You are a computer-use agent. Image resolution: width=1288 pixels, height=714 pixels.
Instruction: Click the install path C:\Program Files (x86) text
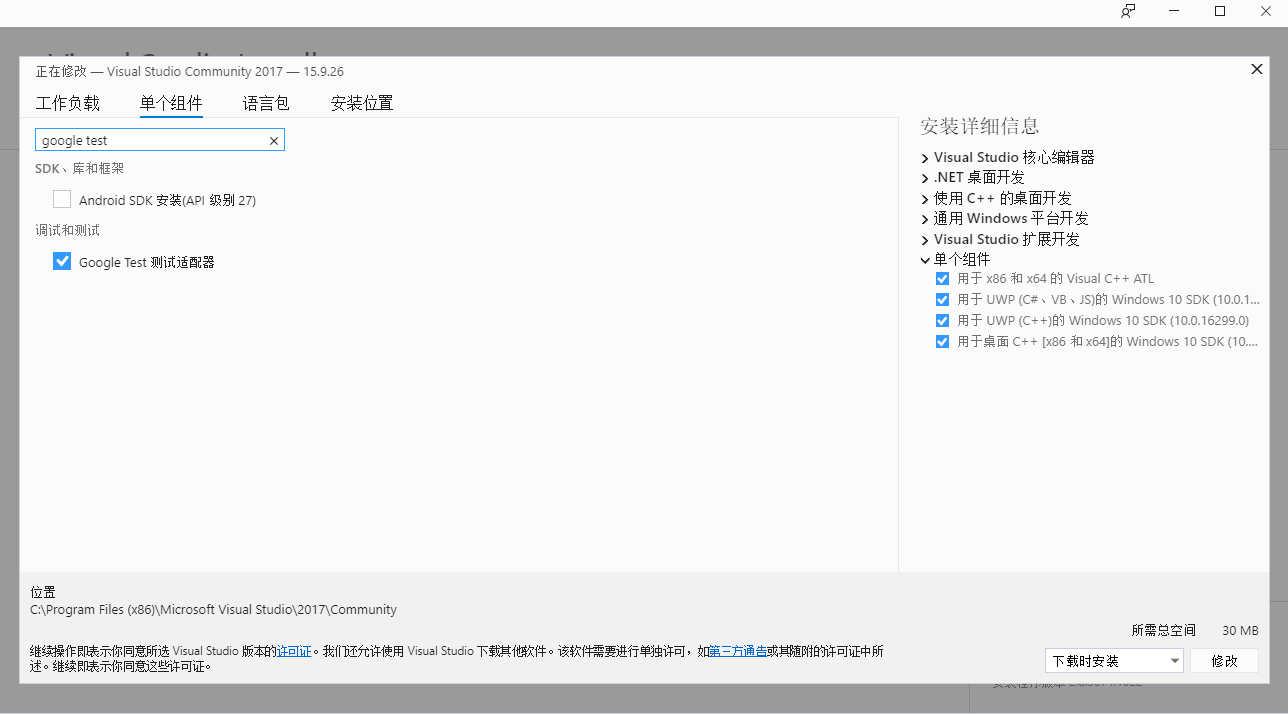pyautogui.click(x=213, y=610)
